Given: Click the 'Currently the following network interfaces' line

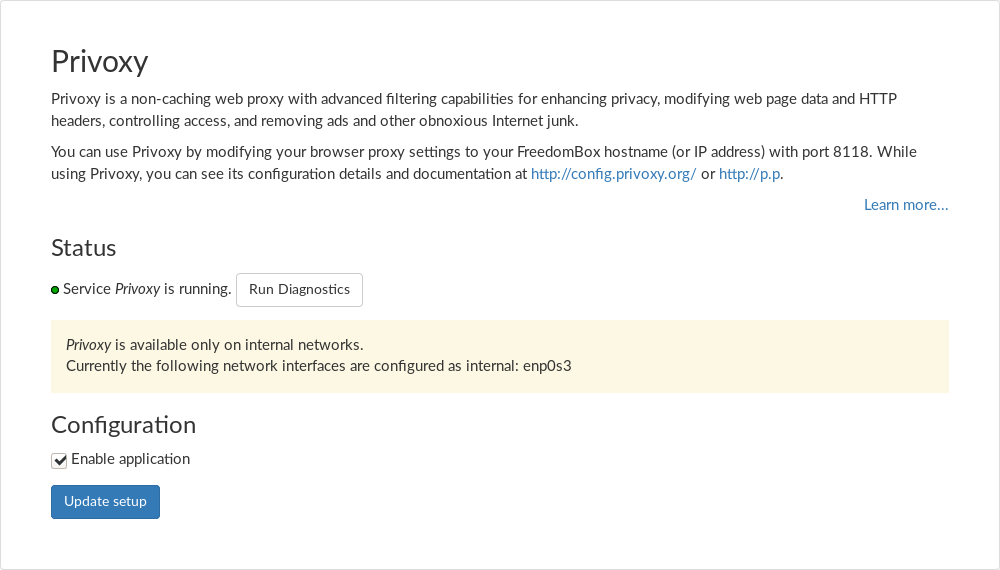Looking at the screenshot, I should 290,365.
